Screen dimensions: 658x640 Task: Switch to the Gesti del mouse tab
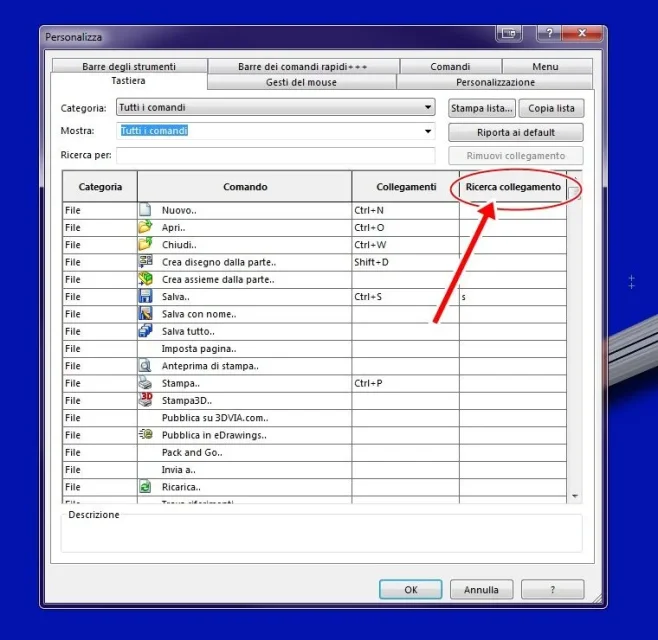click(302, 82)
